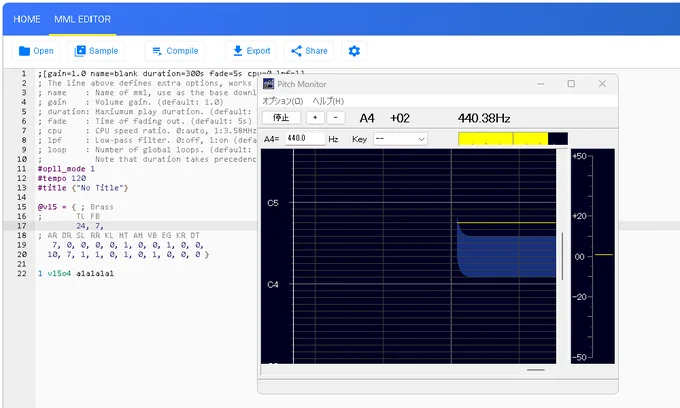This screenshot has height=408, width=680.
Task: Click the yellow level meter bar
Action: [x=513, y=139]
